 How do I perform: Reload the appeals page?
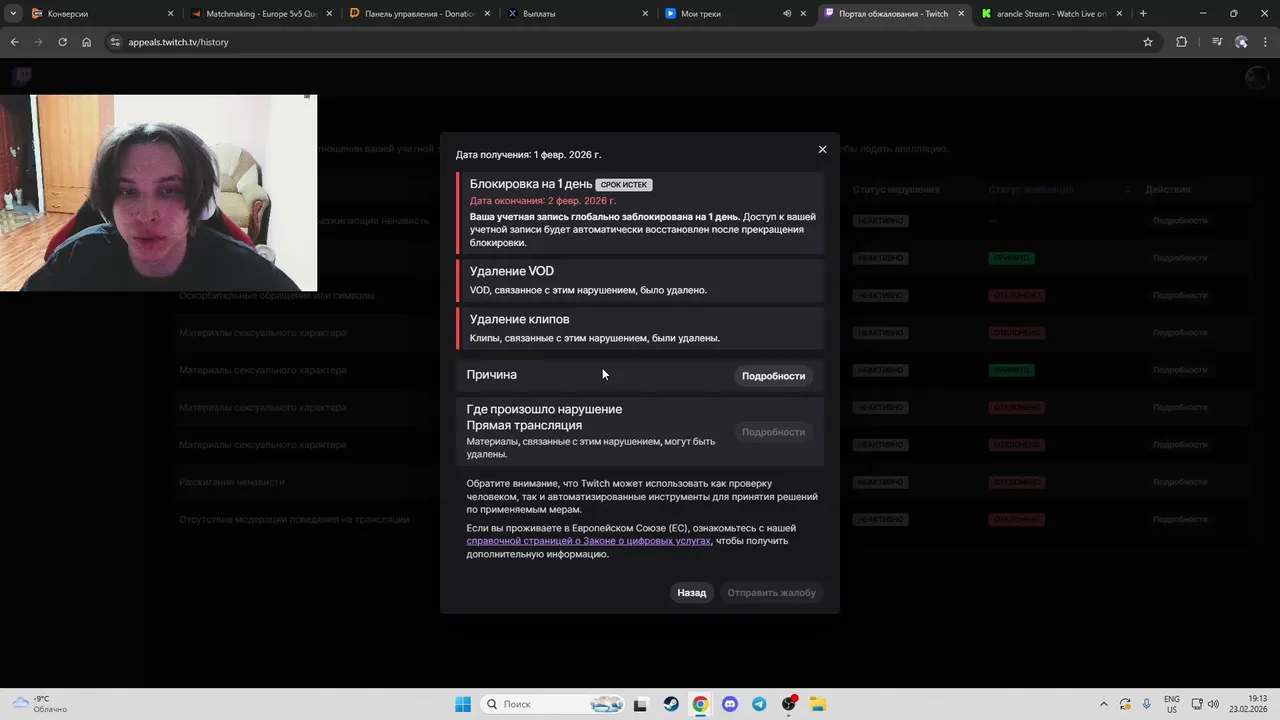[63, 42]
